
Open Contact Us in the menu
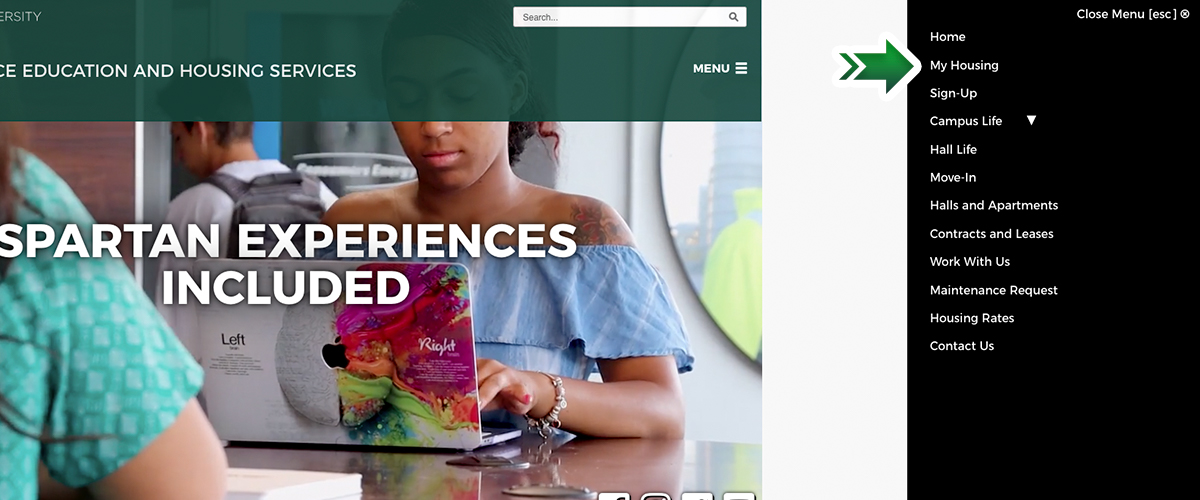[x=962, y=346]
